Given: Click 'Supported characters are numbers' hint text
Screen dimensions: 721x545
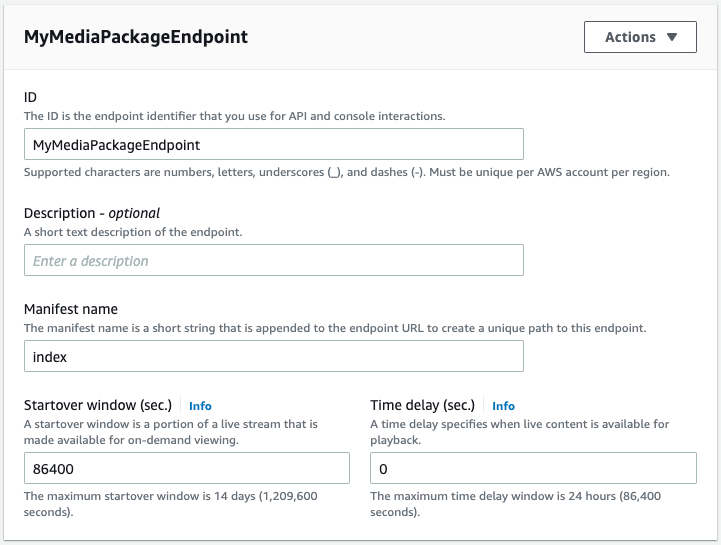Looking at the screenshot, I should point(347,172).
